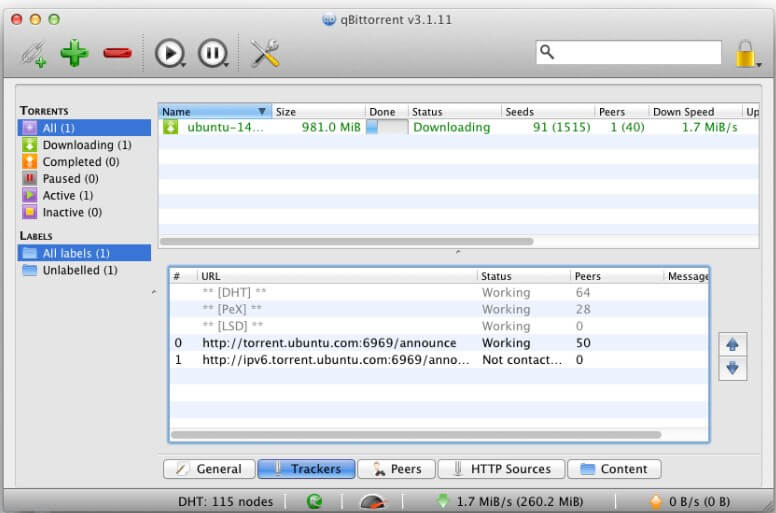Sort torrents by Name column header
The width and height of the screenshot is (776, 513).
(215, 111)
